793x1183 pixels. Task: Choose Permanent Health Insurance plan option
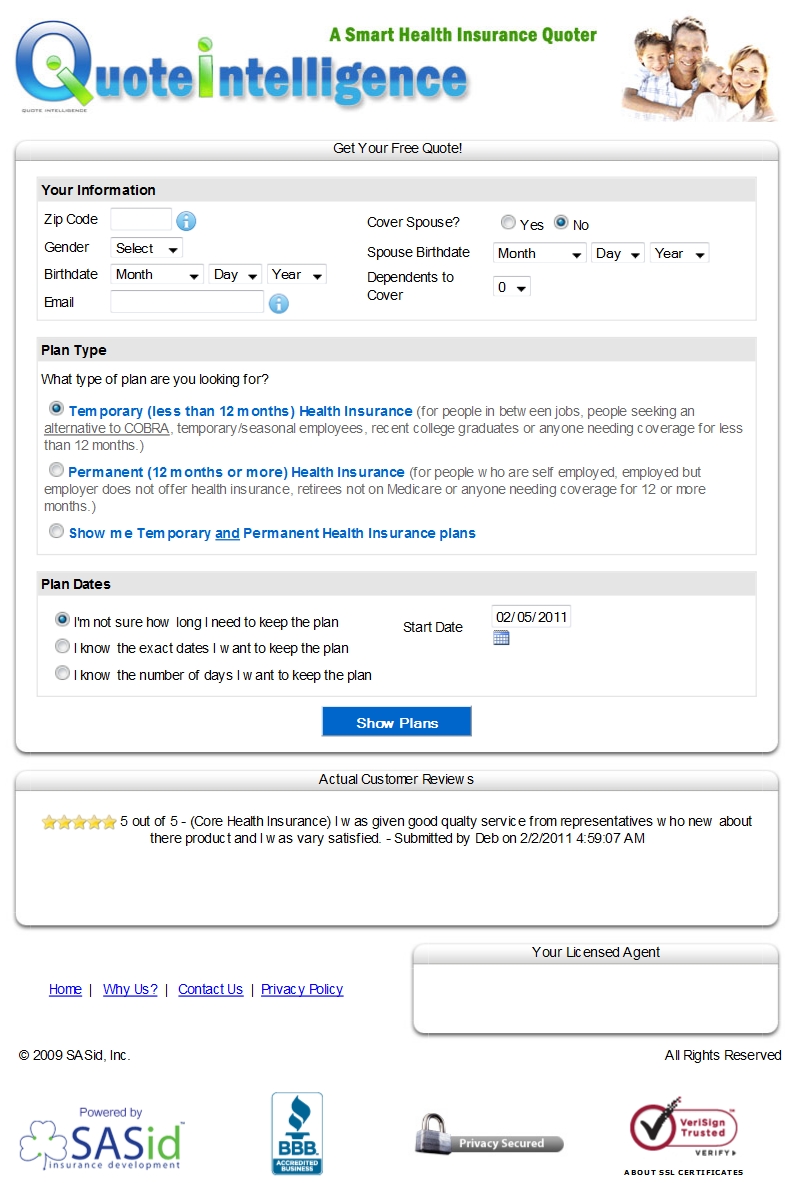tap(57, 470)
